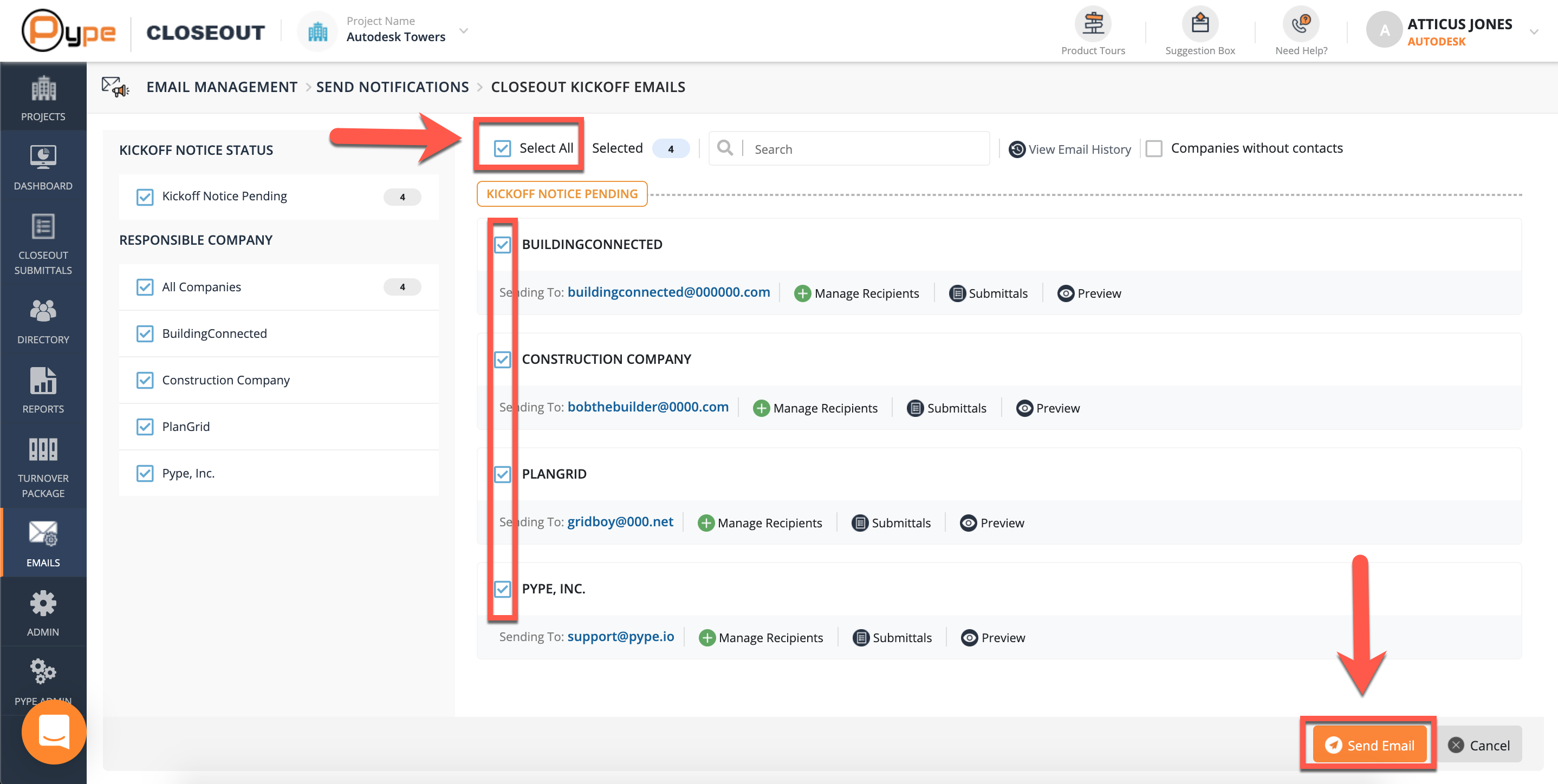Expand the Project Name dropdown chevron
This screenshot has width=1558, height=784.
pos(464,31)
